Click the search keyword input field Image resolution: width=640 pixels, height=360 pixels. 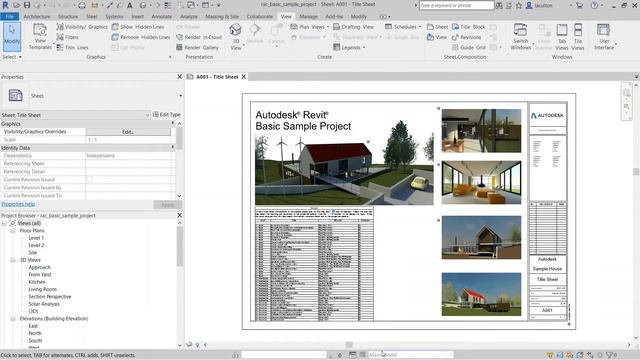(456, 5)
